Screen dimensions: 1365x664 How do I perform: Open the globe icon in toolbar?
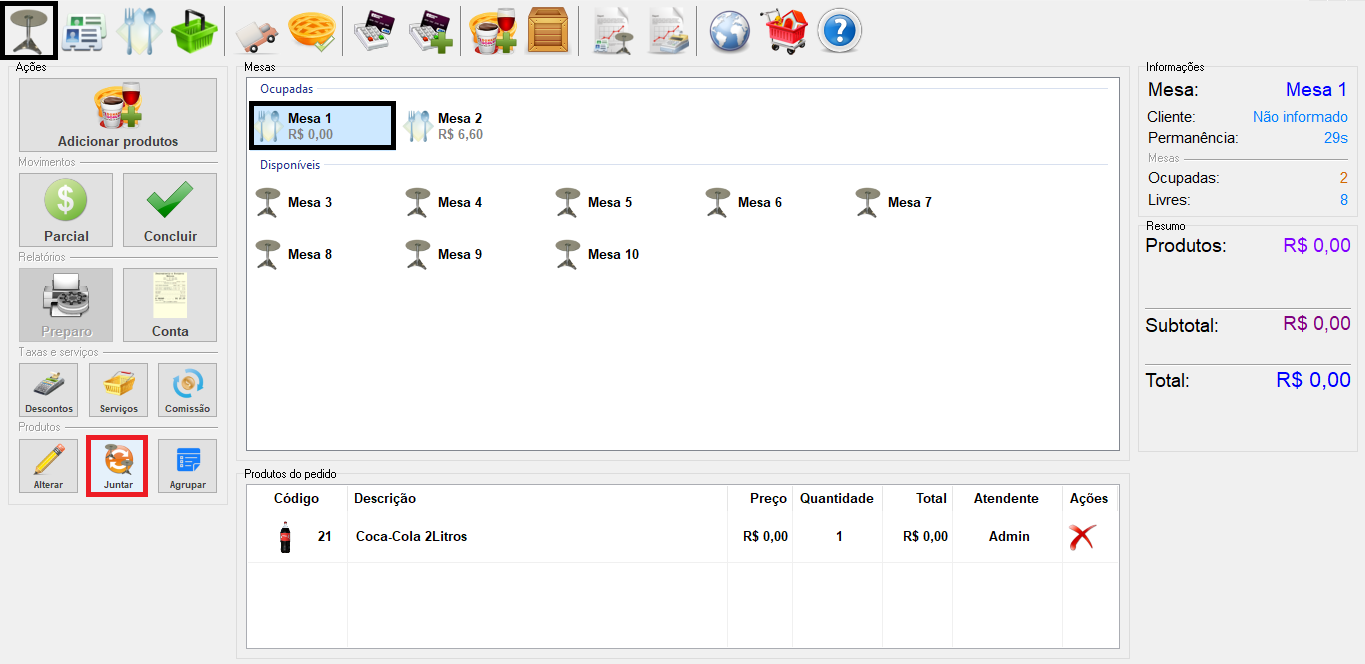click(x=730, y=32)
